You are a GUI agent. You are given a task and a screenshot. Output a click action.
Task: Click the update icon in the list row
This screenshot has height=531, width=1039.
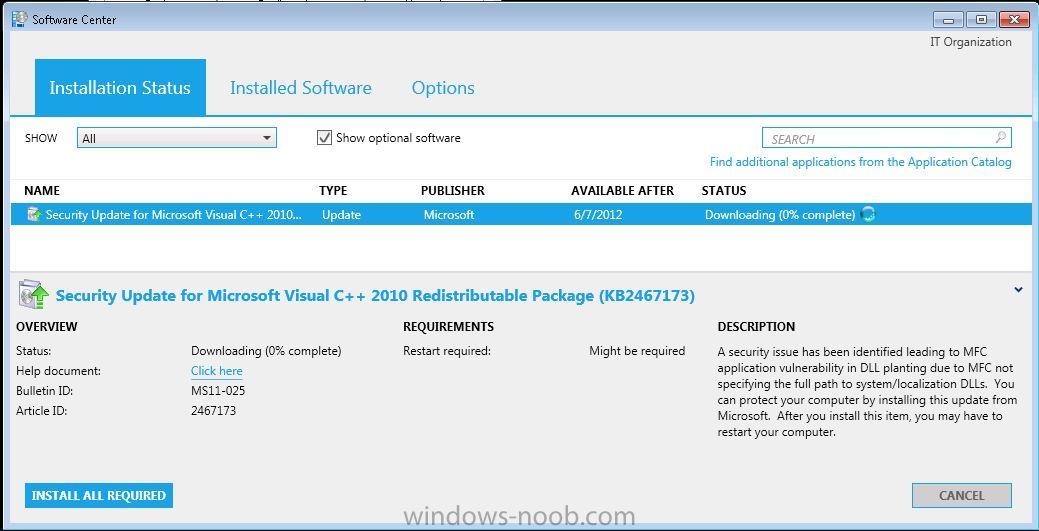pyautogui.click(x=34, y=215)
